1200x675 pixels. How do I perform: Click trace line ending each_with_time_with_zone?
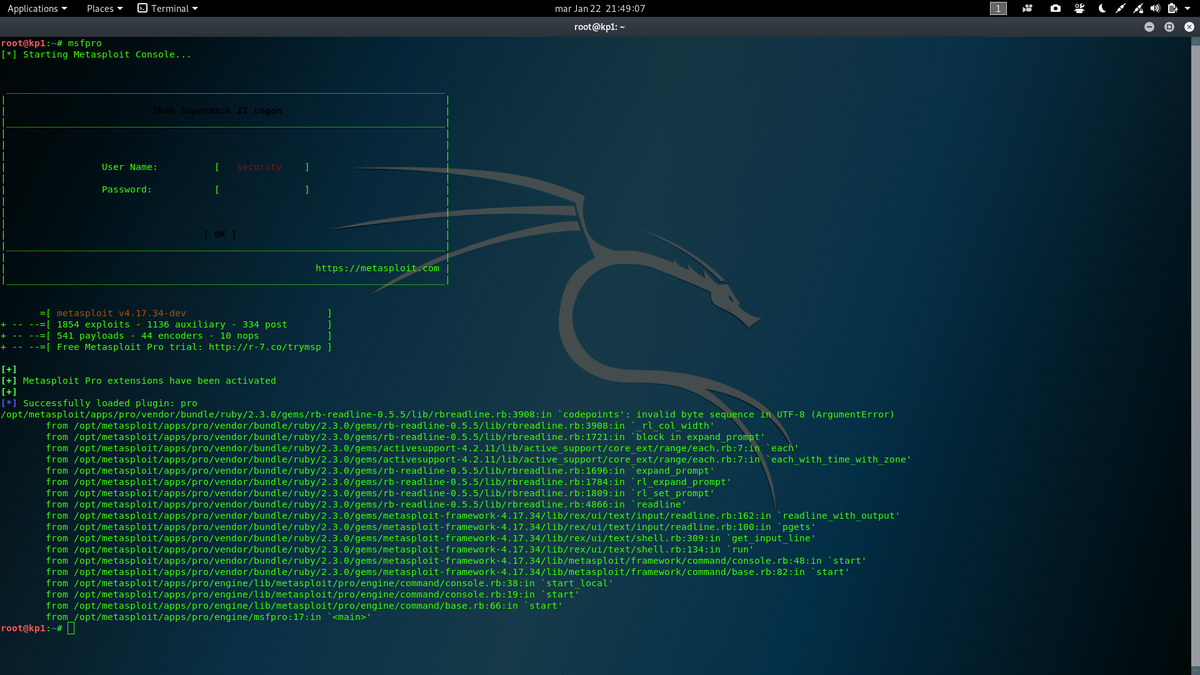click(x=478, y=459)
